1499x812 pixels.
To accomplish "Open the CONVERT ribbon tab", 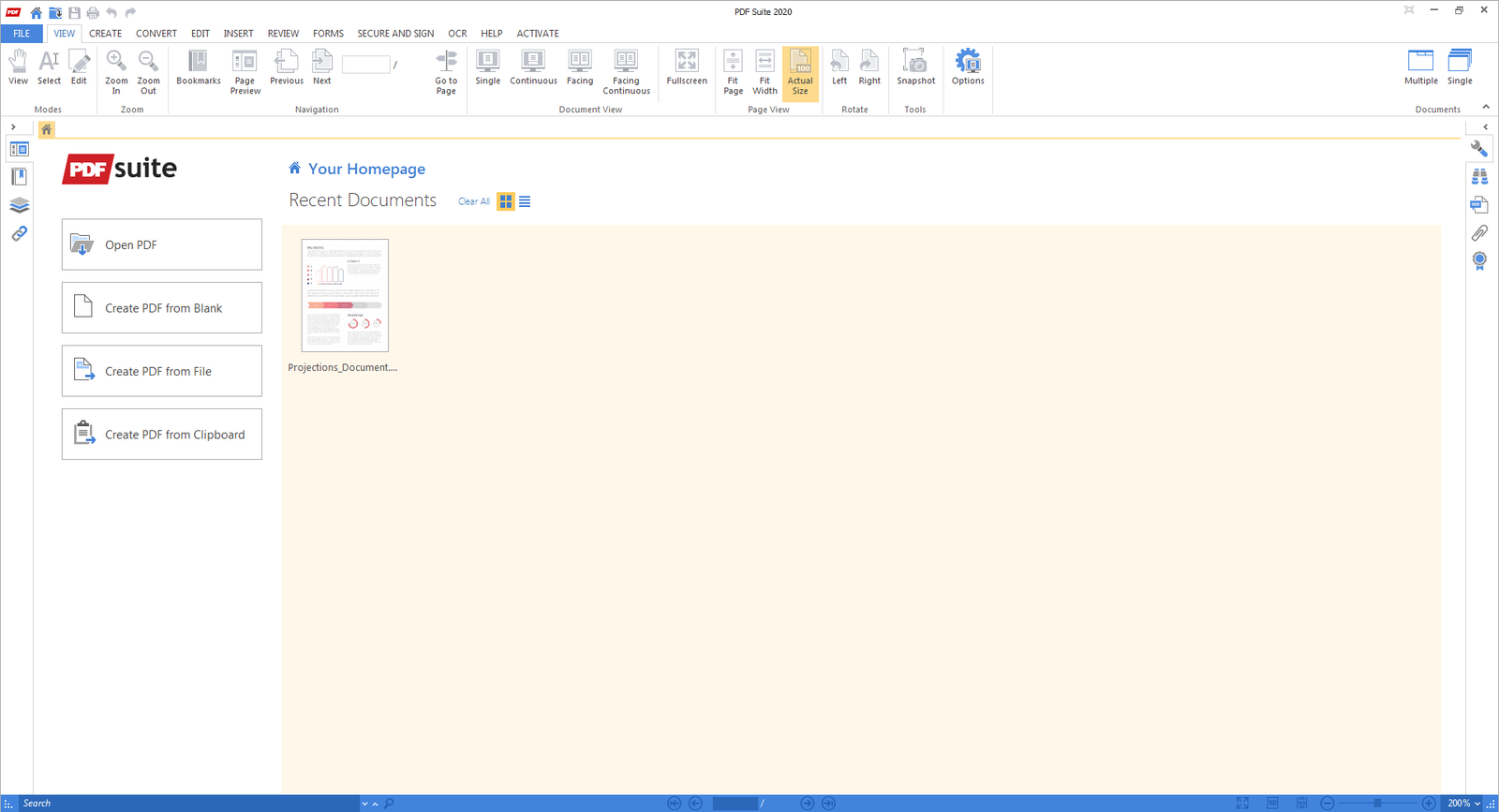I will (x=156, y=33).
